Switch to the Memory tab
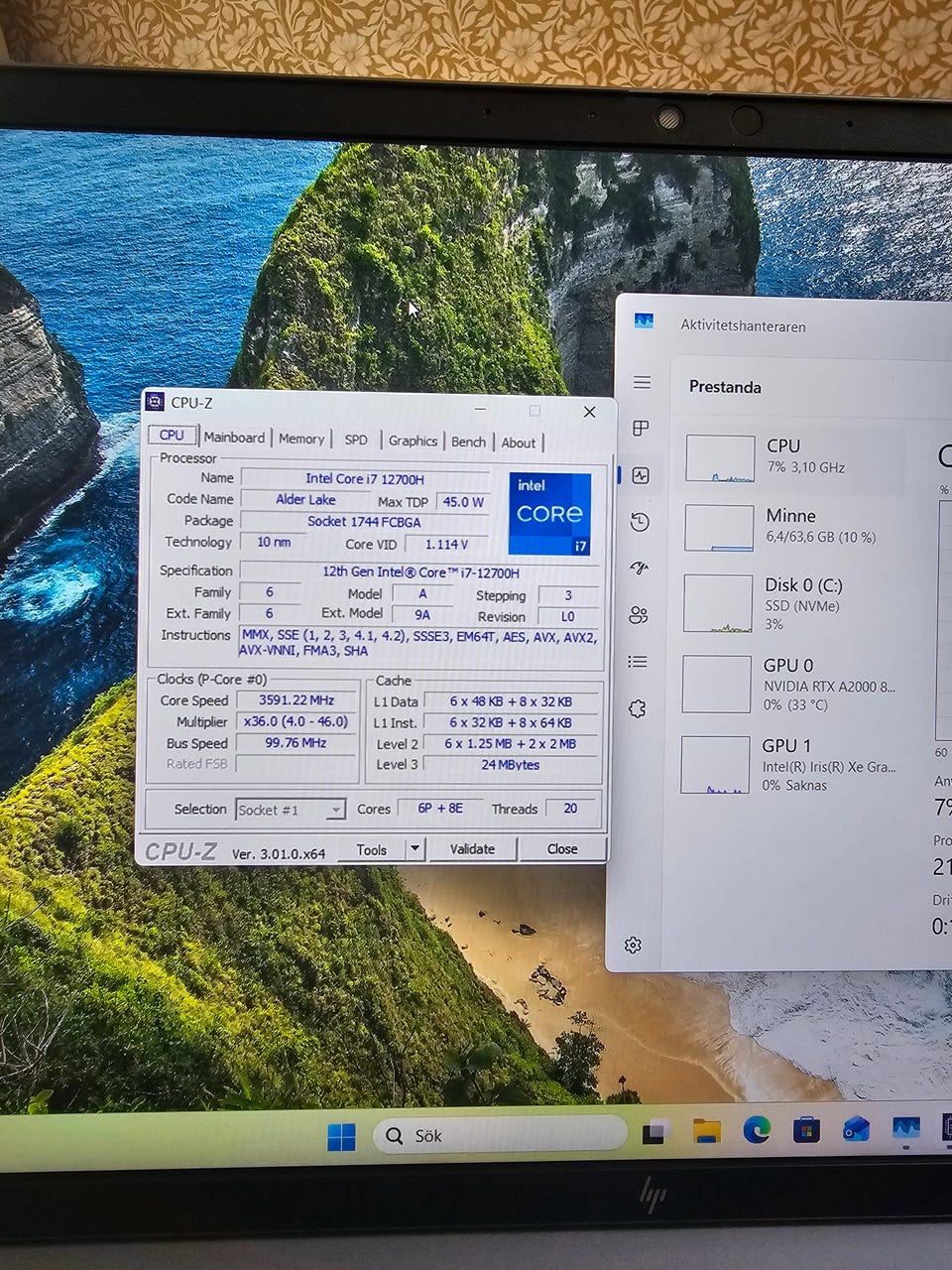952x1270 pixels. (301, 439)
